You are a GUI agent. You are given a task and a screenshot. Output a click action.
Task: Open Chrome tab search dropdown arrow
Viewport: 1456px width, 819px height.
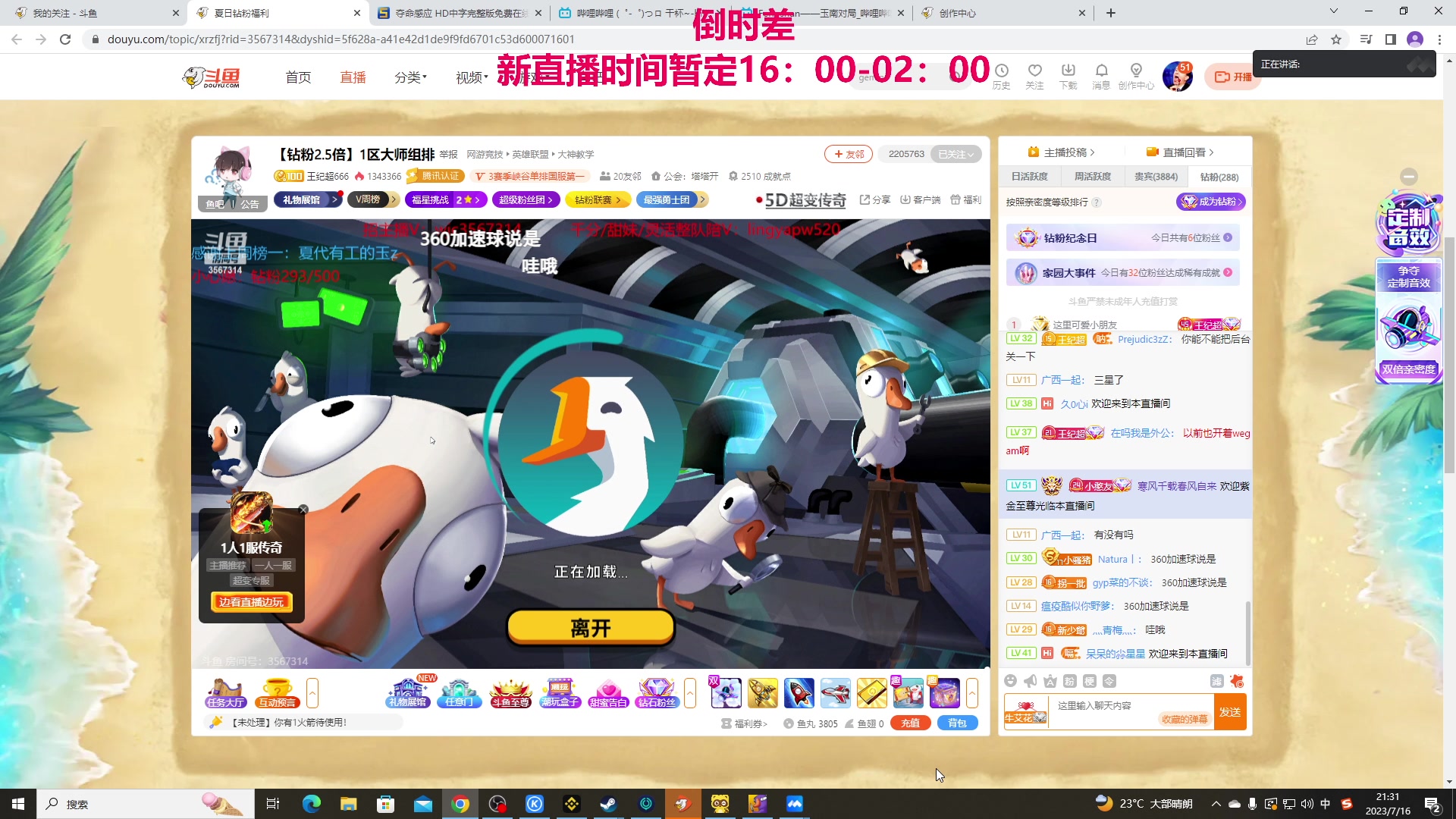coord(1334,12)
